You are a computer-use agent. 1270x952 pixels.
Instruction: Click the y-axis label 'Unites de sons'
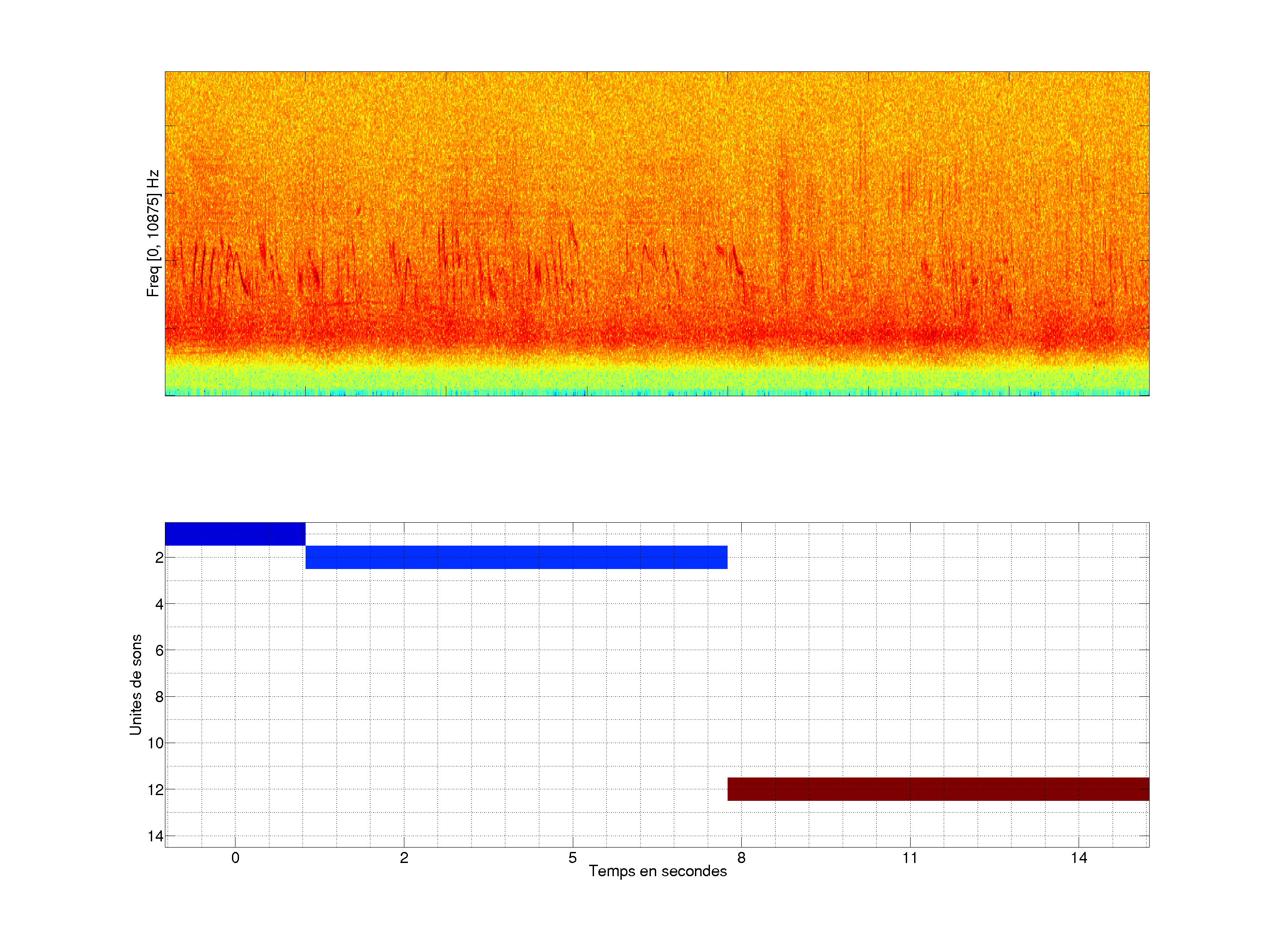(x=135, y=684)
